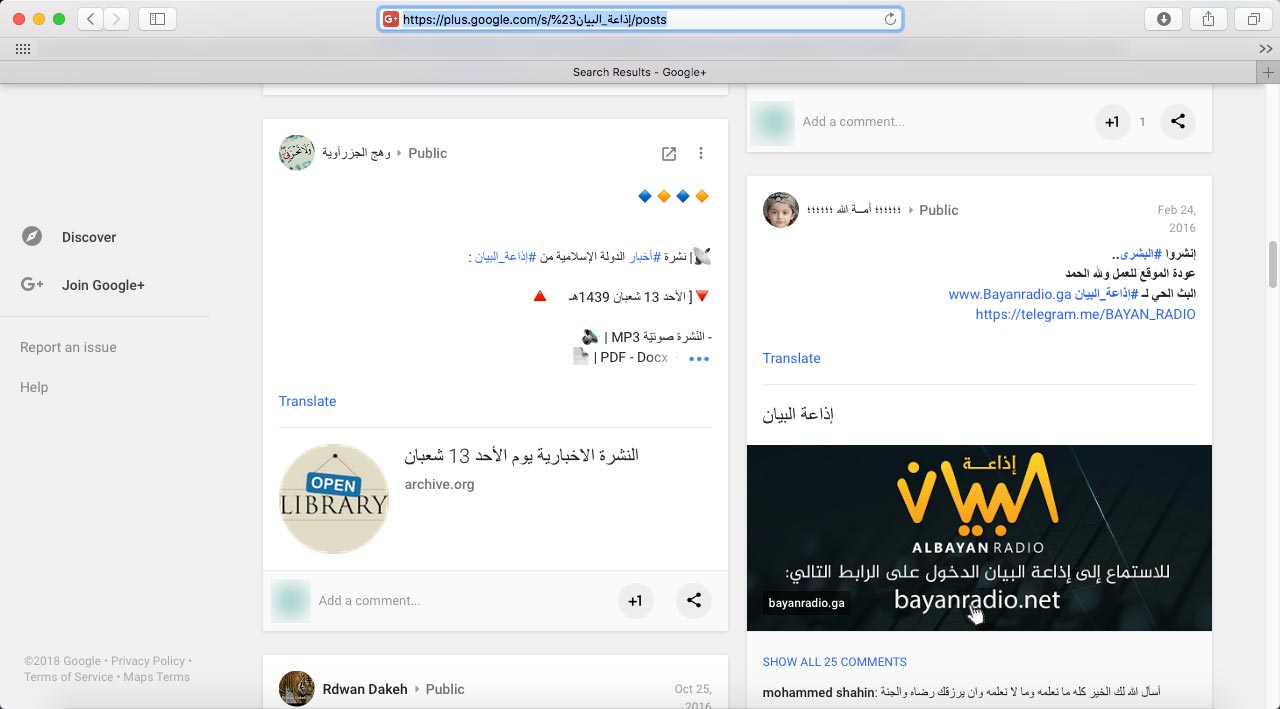The height and width of the screenshot is (709, 1280).
Task: Expand the favorites bar overflow chevron
Action: 1265,49
